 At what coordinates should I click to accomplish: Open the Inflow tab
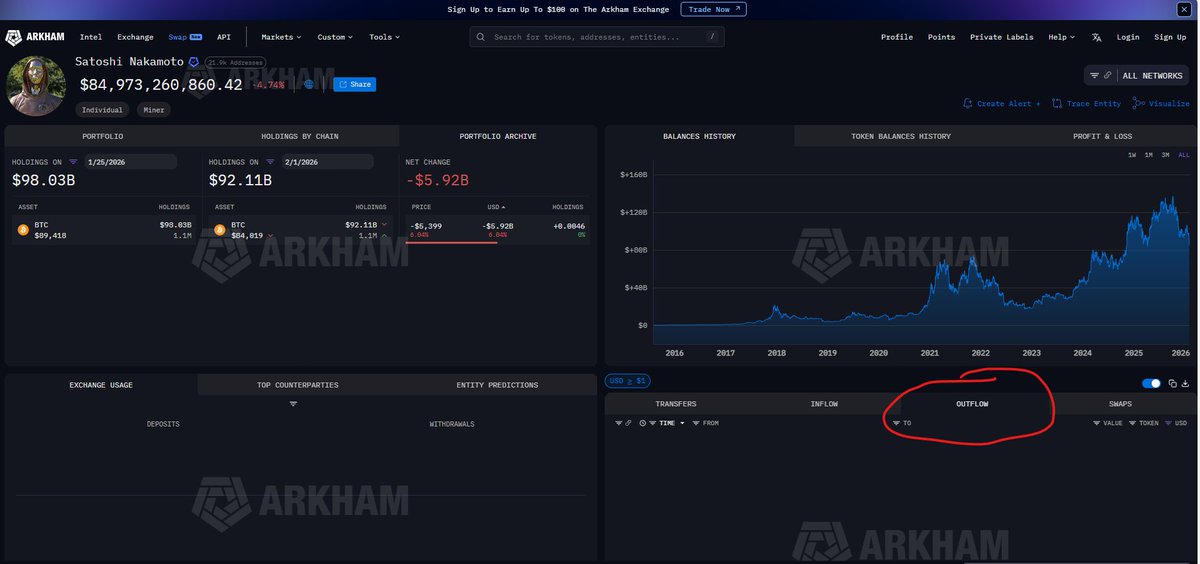click(824, 404)
